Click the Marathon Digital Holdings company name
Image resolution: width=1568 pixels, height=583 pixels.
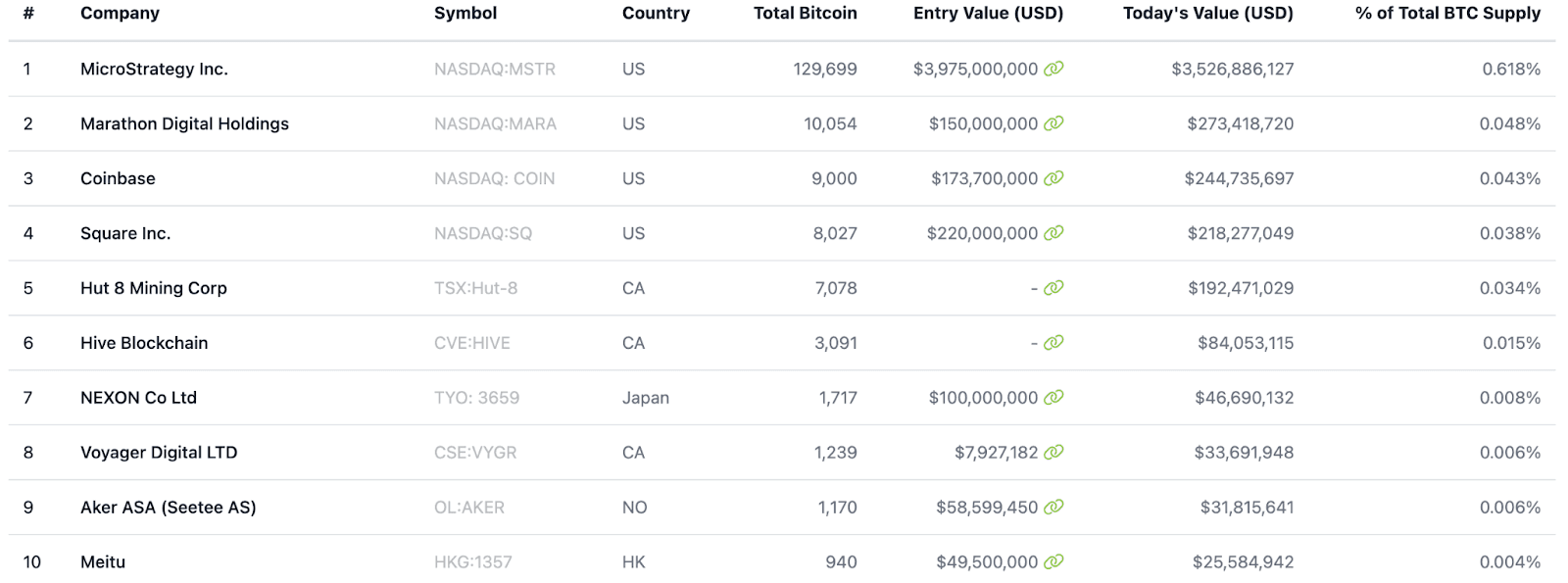(x=184, y=124)
